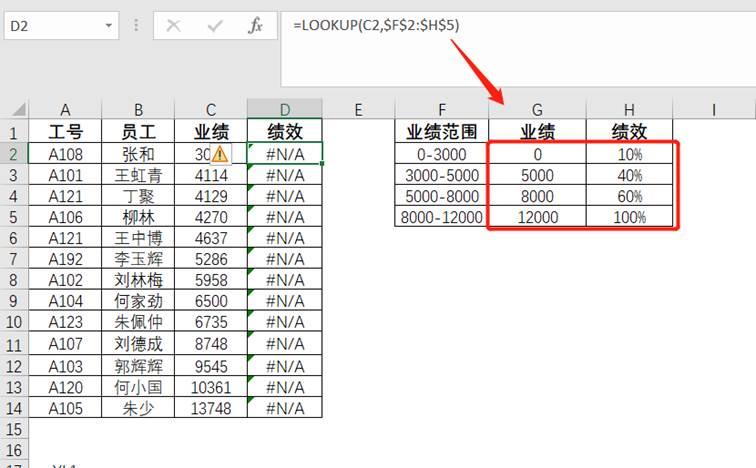756x468 pixels.
Task: Click cell A1 labeled 工号
Action: pos(65,131)
